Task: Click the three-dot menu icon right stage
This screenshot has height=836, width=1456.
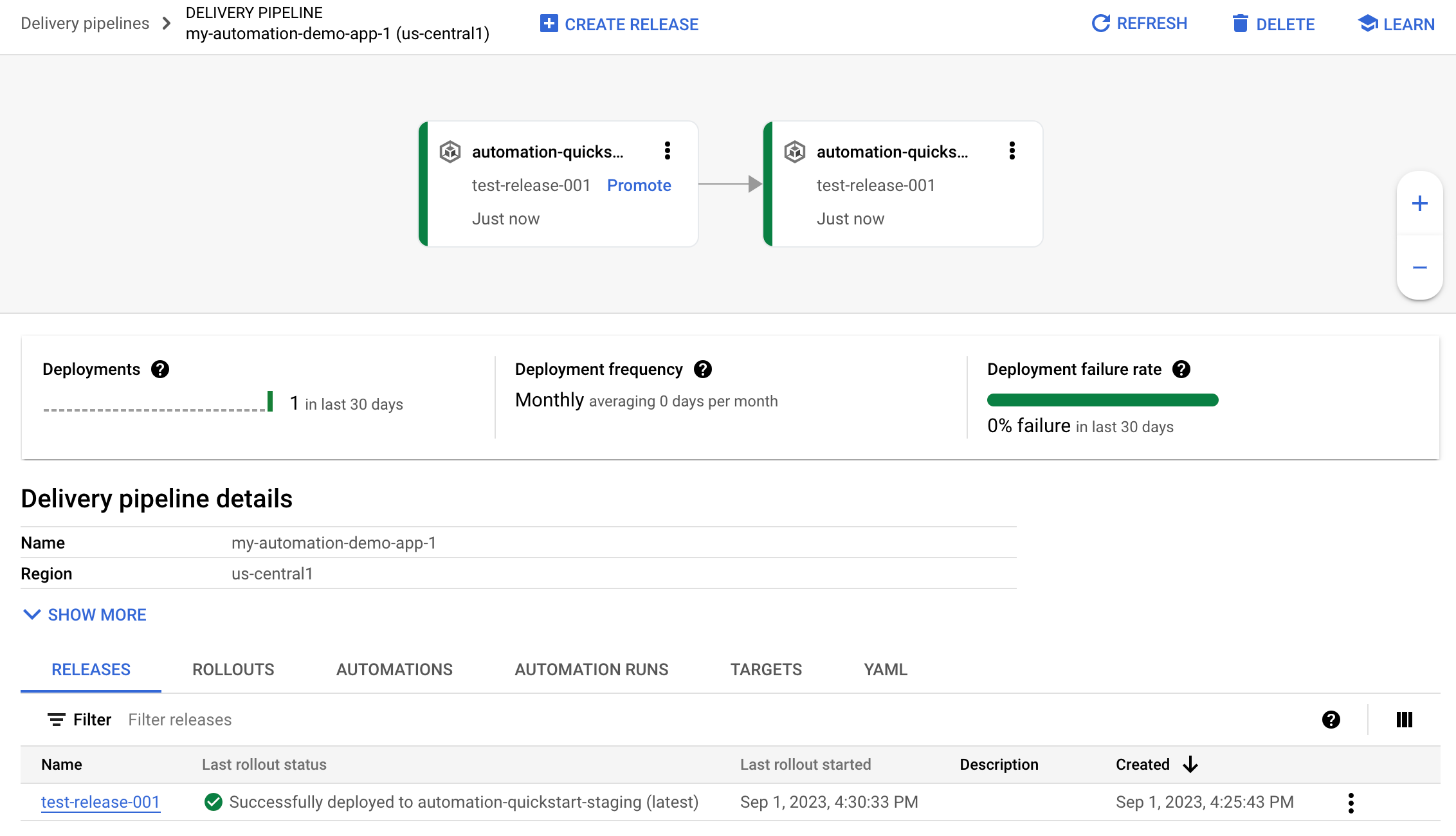Action: [1012, 150]
